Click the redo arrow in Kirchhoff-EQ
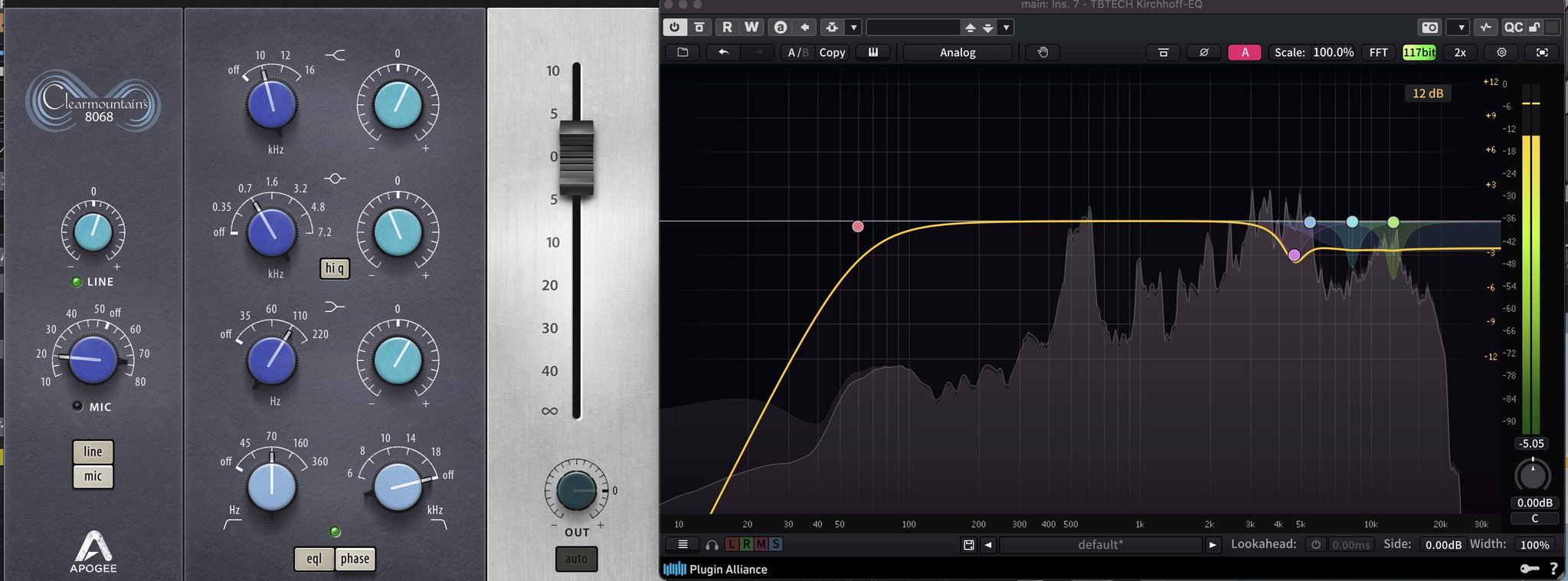The height and width of the screenshot is (581, 1568). click(758, 52)
